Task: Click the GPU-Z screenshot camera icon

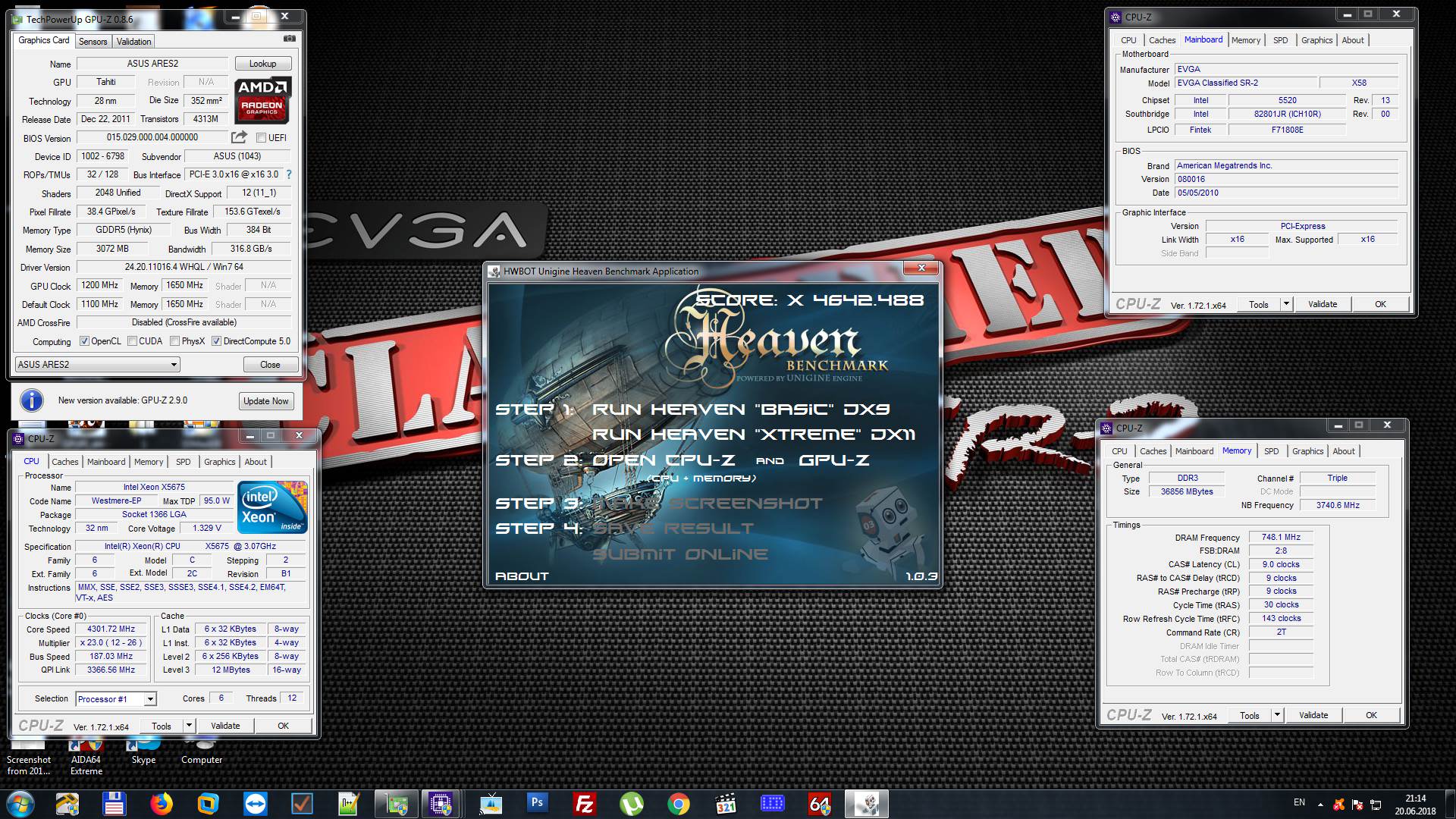Action: (290, 39)
